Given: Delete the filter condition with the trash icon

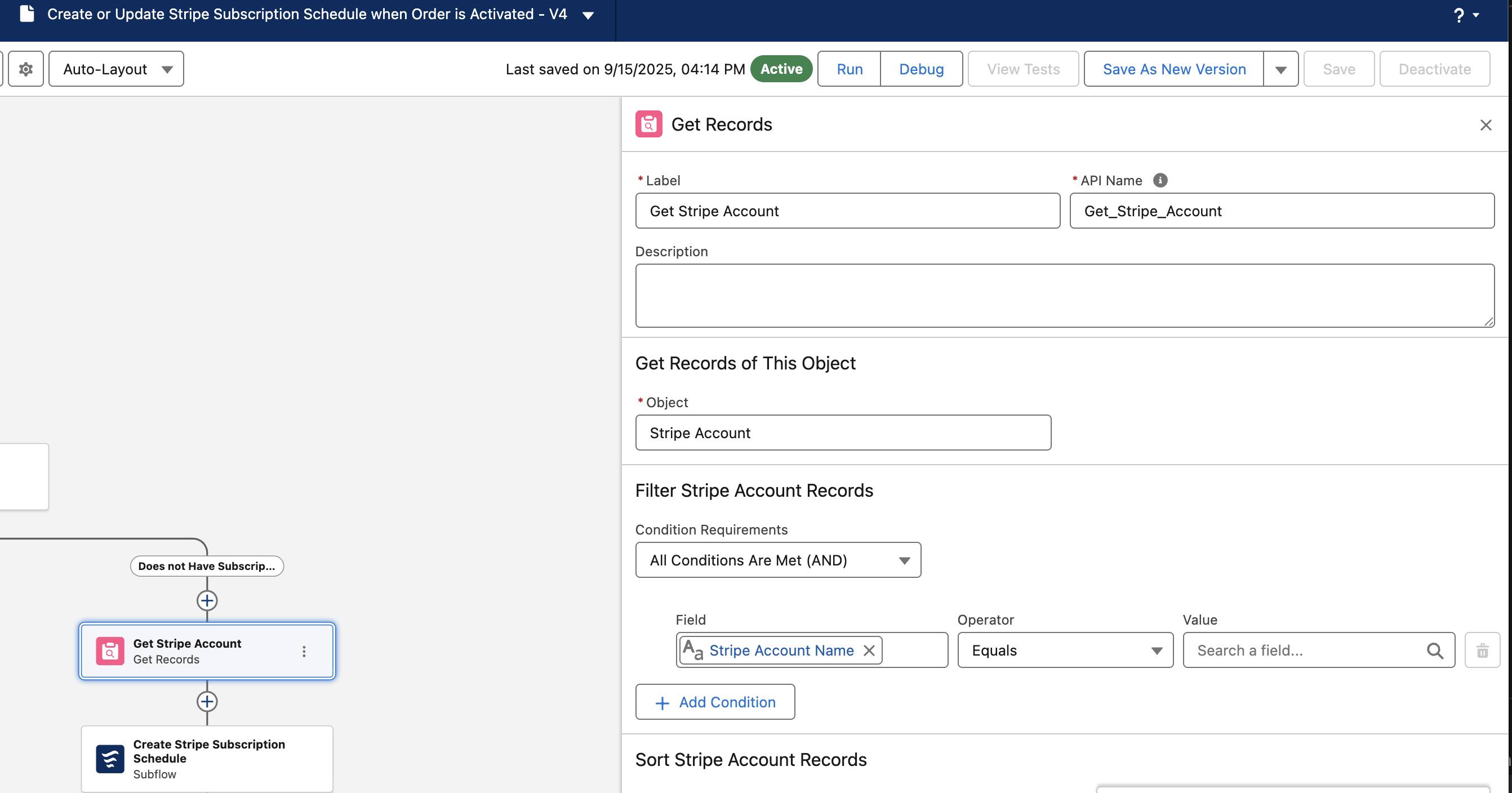Looking at the screenshot, I should (1482, 650).
